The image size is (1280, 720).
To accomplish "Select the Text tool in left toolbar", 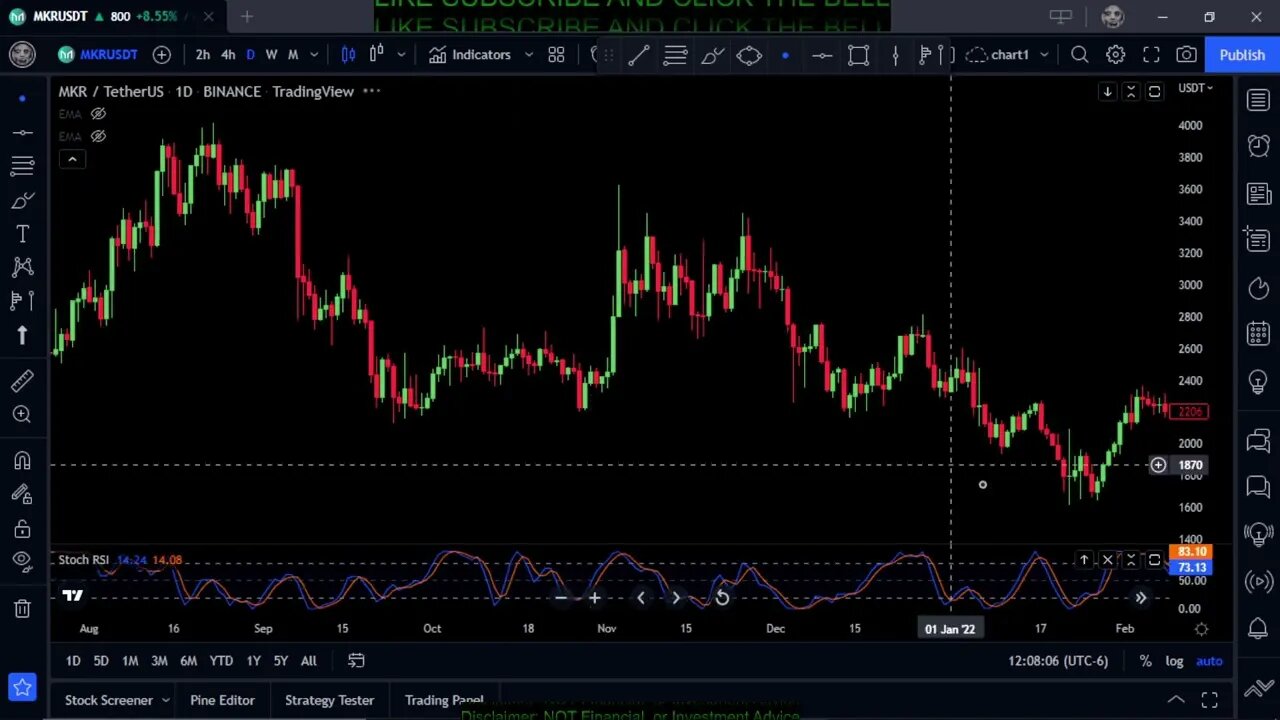I will click(22, 233).
